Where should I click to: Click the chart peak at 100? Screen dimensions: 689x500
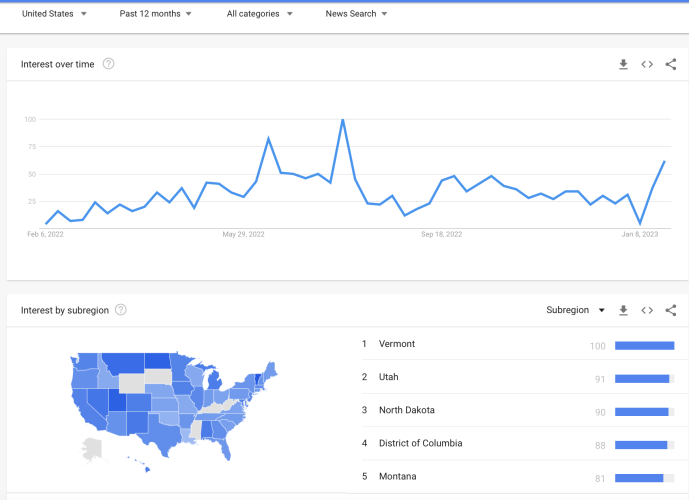(x=343, y=120)
